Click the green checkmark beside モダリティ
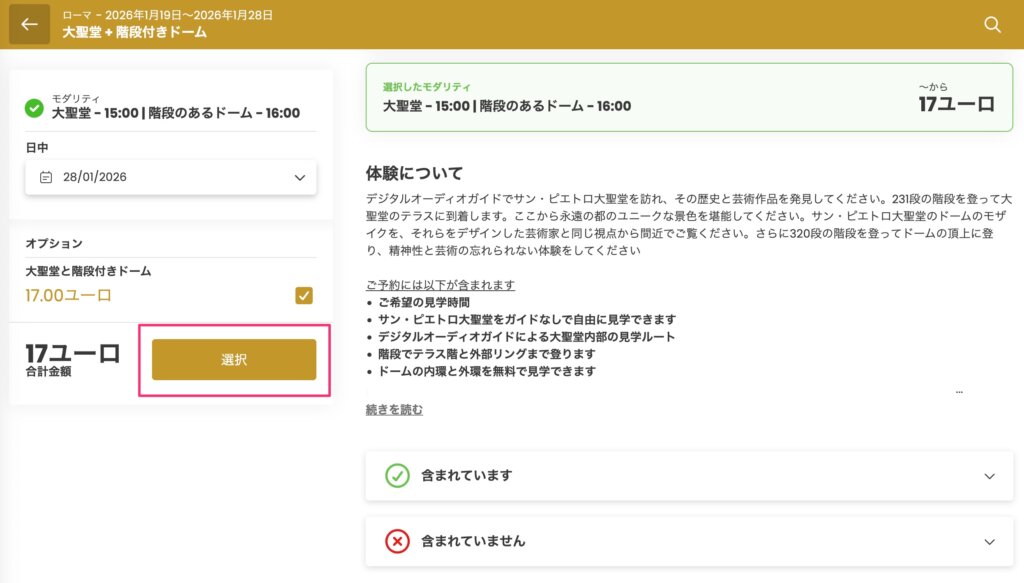Image resolution: width=1024 pixels, height=583 pixels. [x=34, y=107]
